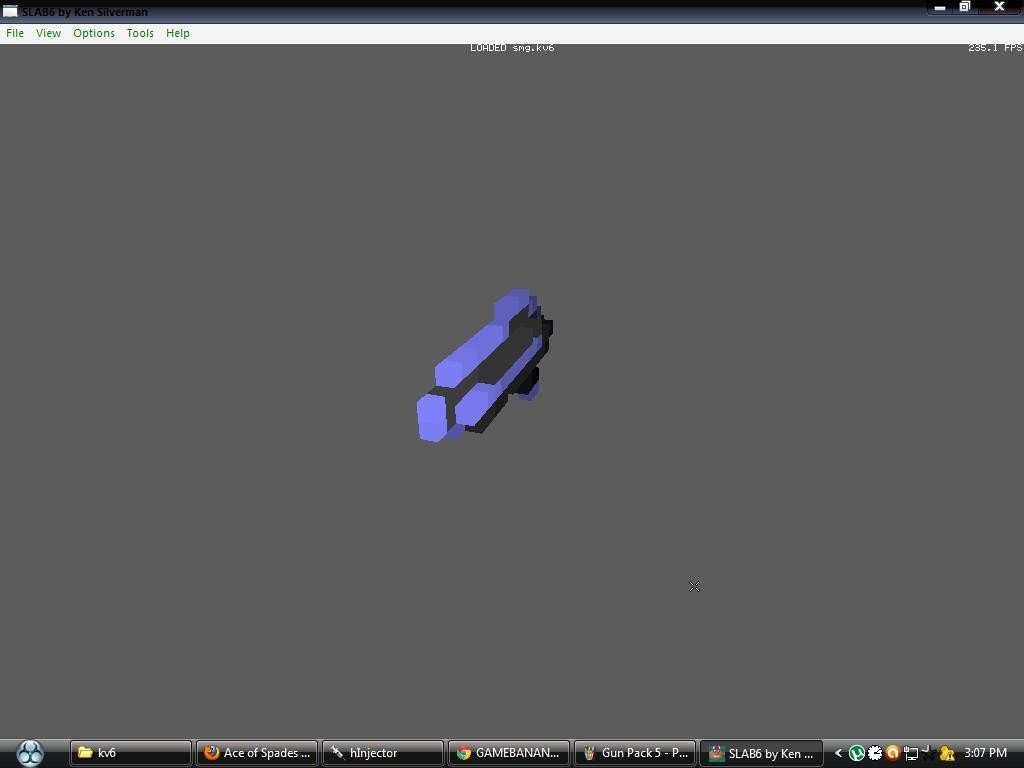Switch to GAMEBANANA Chrome window
The height and width of the screenshot is (768, 1024).
[x=509, y=753]
